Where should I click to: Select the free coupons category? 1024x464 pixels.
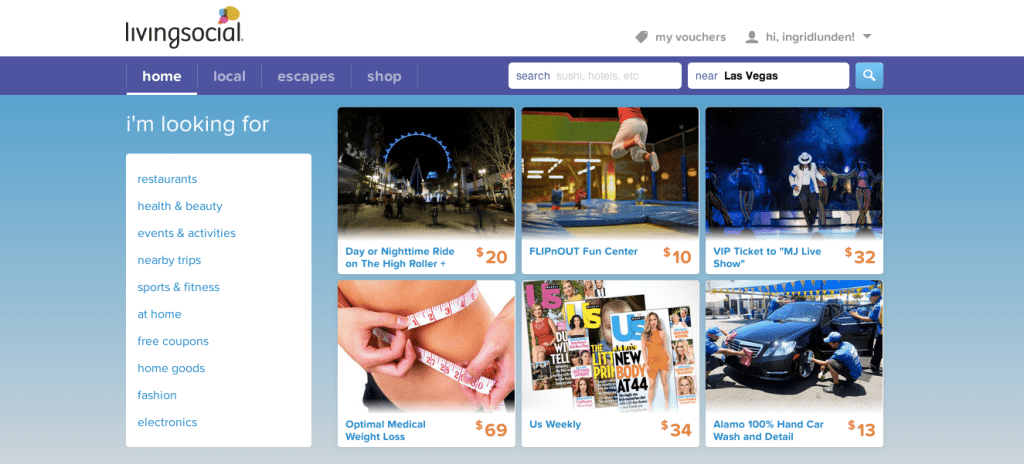click(x=173, y=341)
